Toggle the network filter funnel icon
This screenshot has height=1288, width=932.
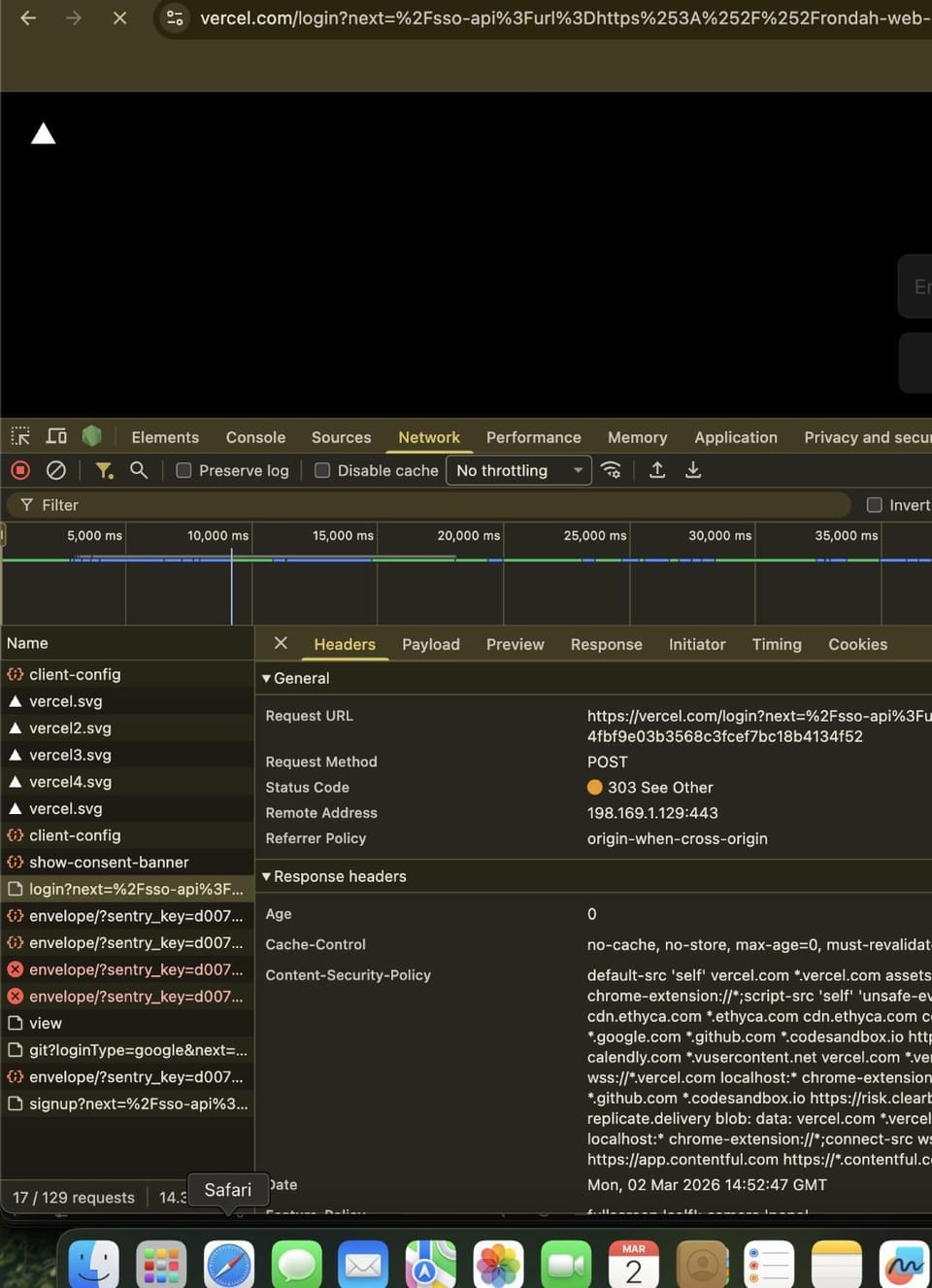coord(104,470)
